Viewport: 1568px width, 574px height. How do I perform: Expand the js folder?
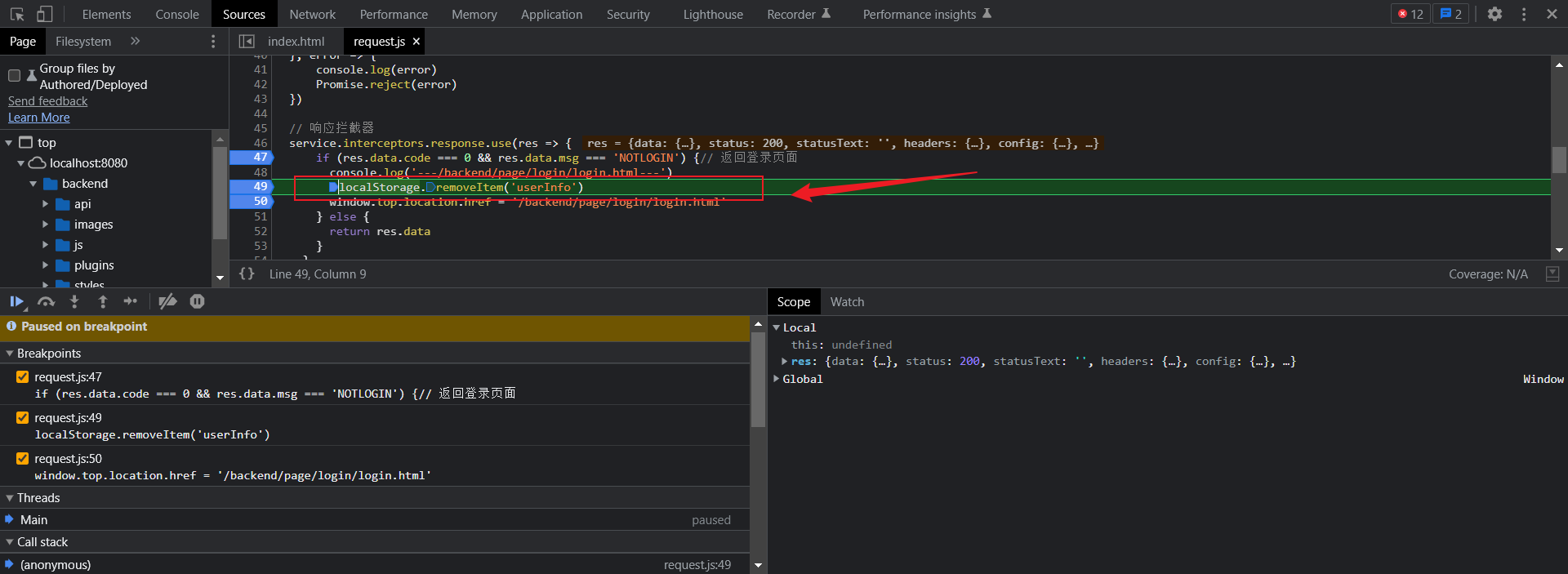[x=46, y=245]
